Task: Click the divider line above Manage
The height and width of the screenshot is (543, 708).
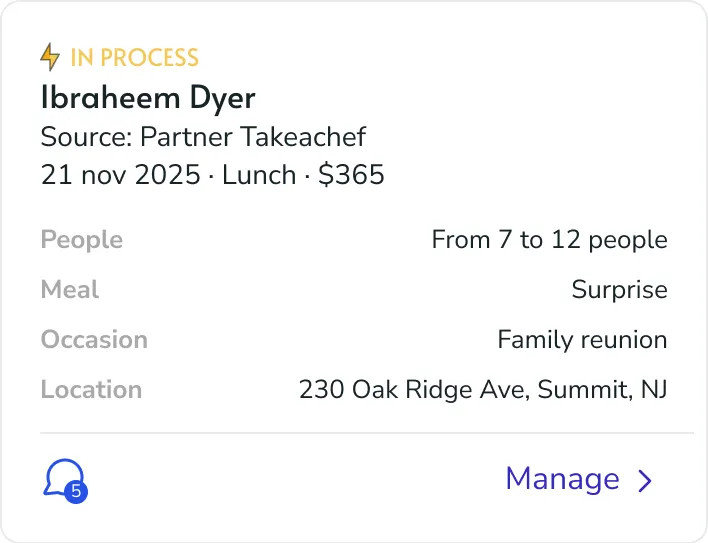Action: (x=367, y=433)
